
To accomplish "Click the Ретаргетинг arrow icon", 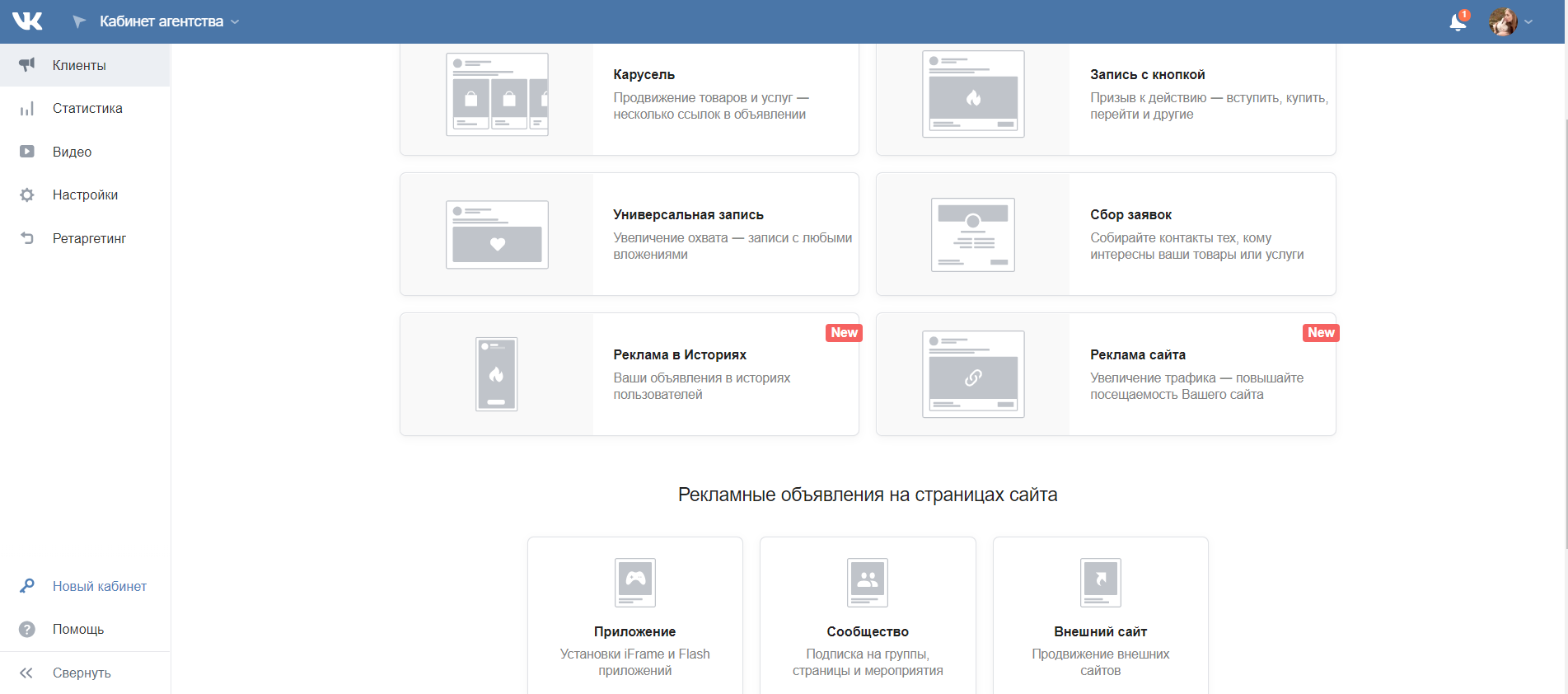I will pos(27,238).
